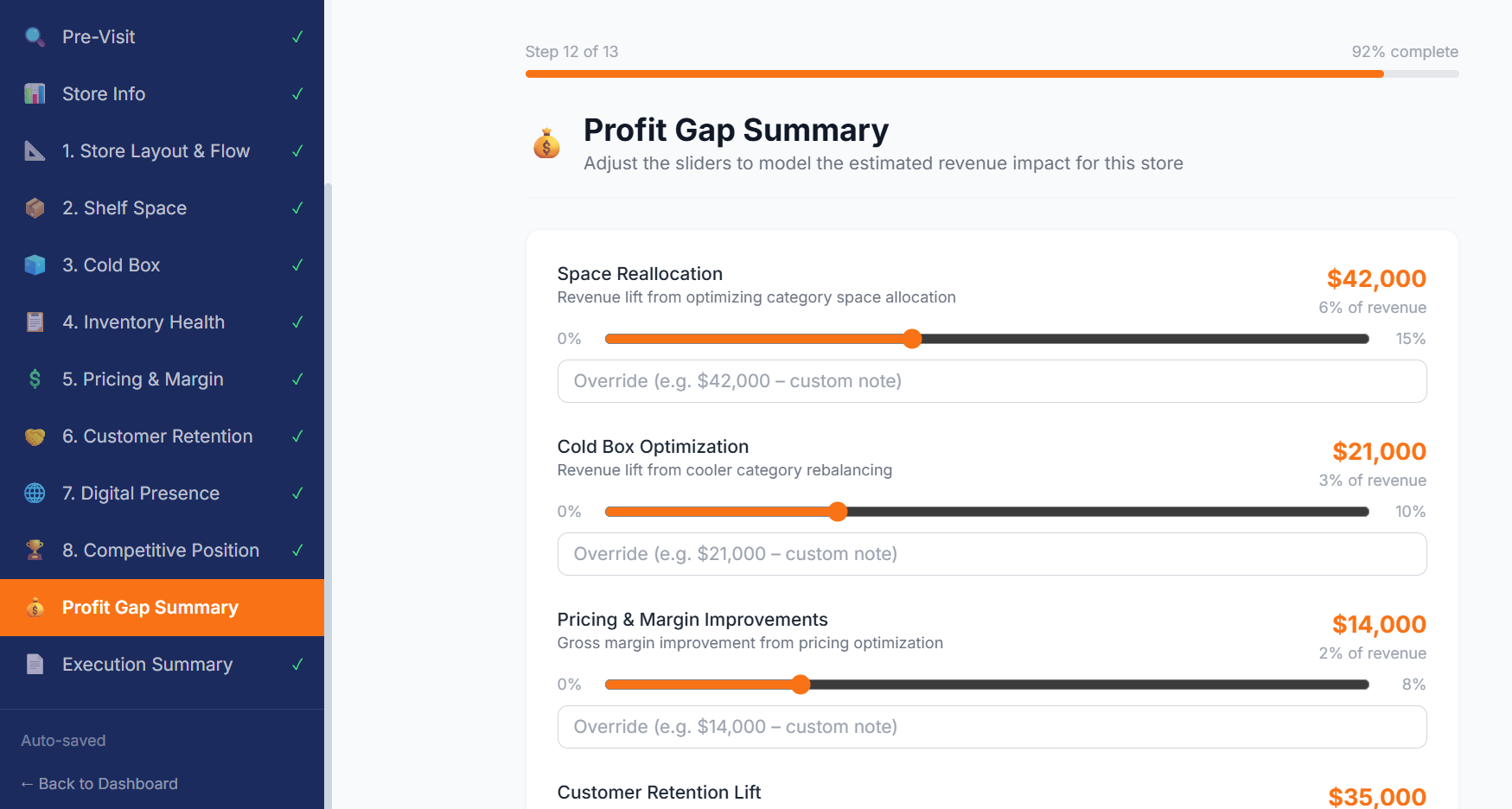Click the Store Info bar chart icon

35,93
